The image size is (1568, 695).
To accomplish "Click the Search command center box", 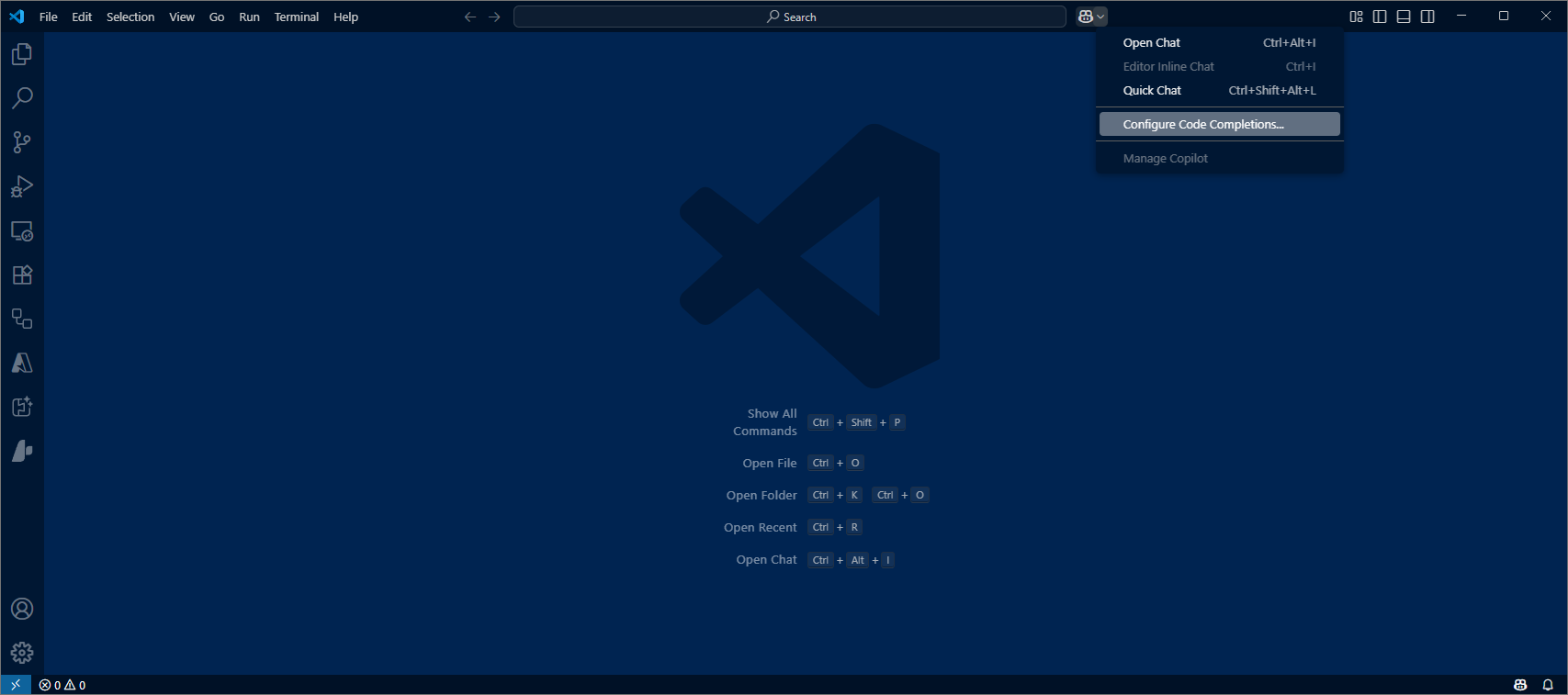I will click(x=790, y=17).
